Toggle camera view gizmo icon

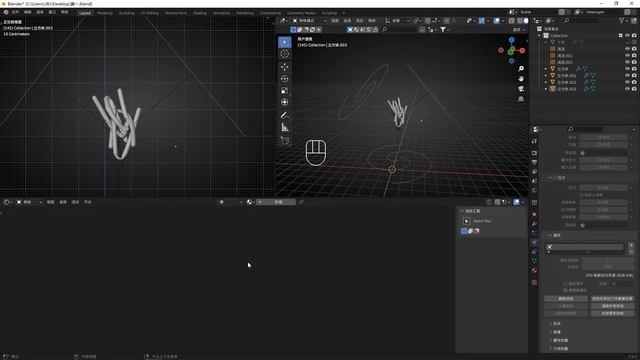[521, 89]
